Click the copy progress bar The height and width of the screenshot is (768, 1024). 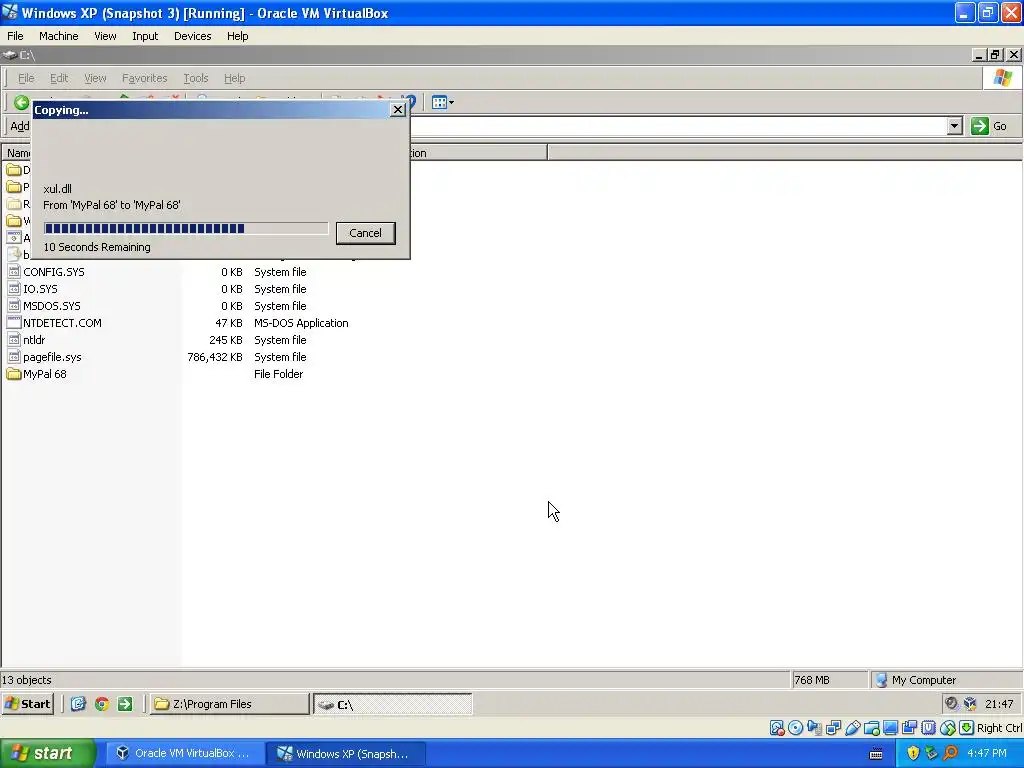pyautogui.click(x=186, y=228)
